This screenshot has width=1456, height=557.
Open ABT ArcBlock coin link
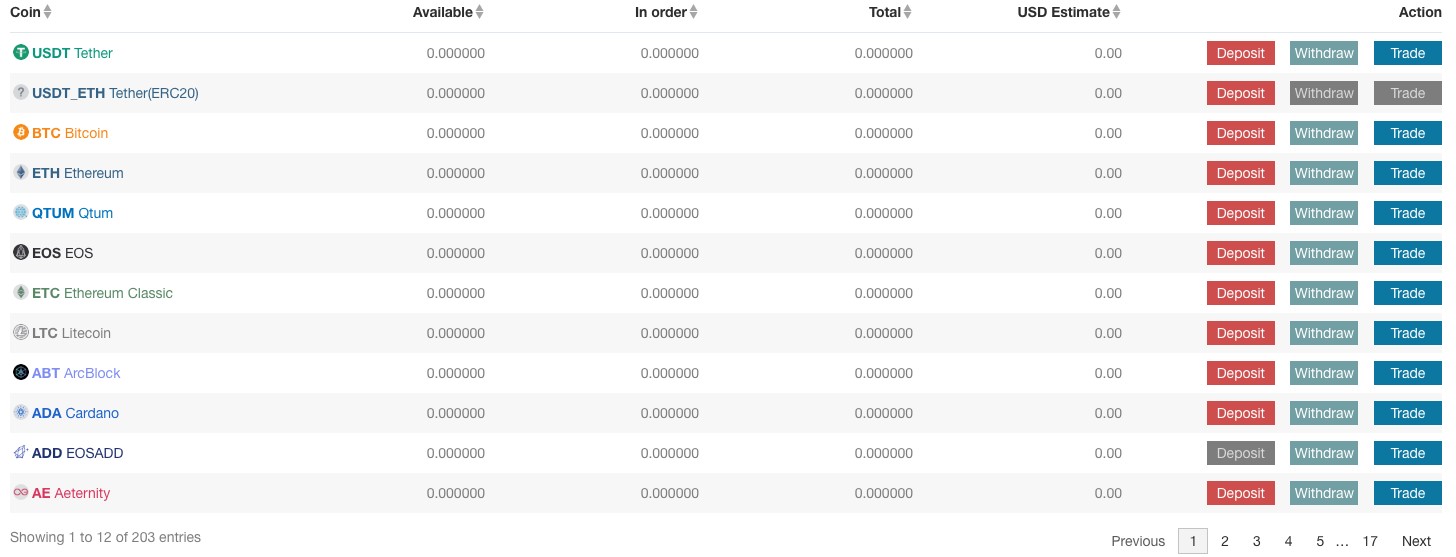pos(76,373)
